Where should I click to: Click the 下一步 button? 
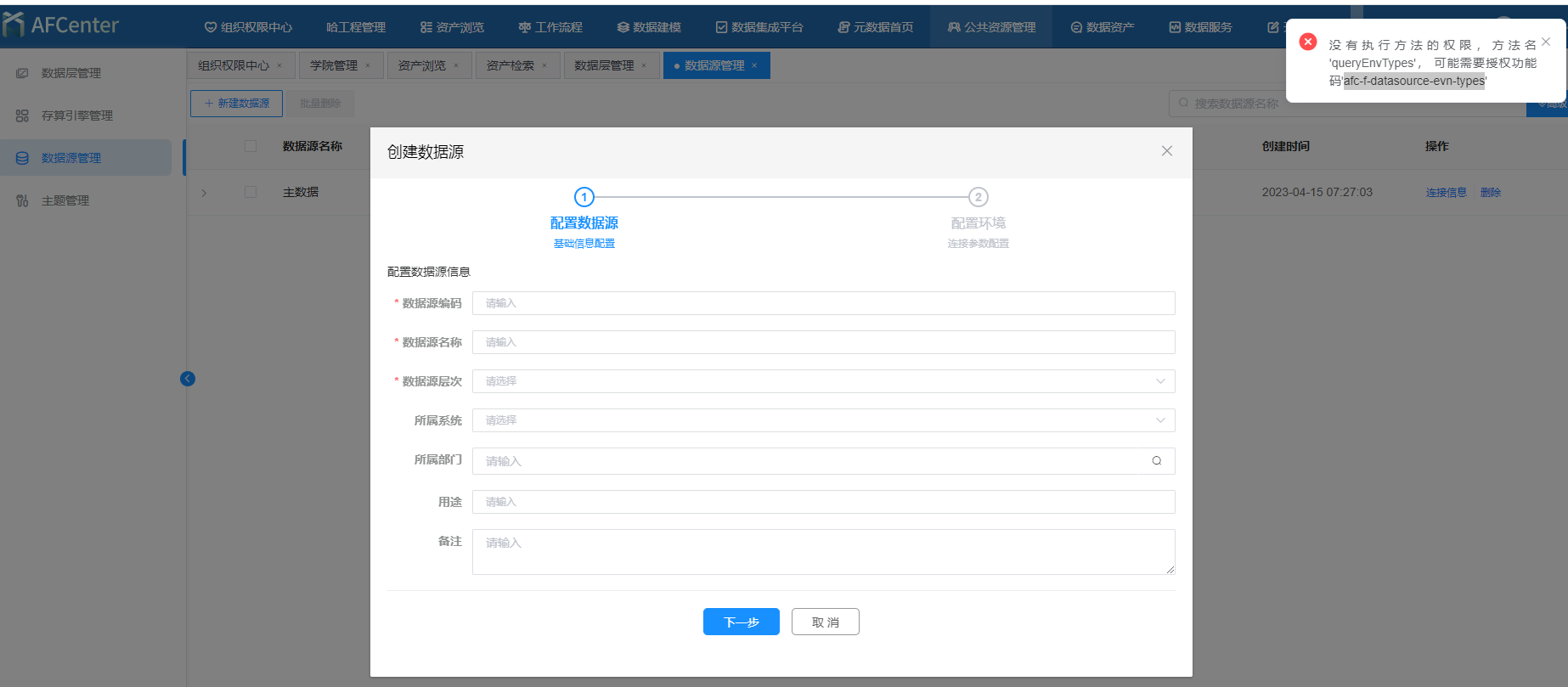(742, 622)
